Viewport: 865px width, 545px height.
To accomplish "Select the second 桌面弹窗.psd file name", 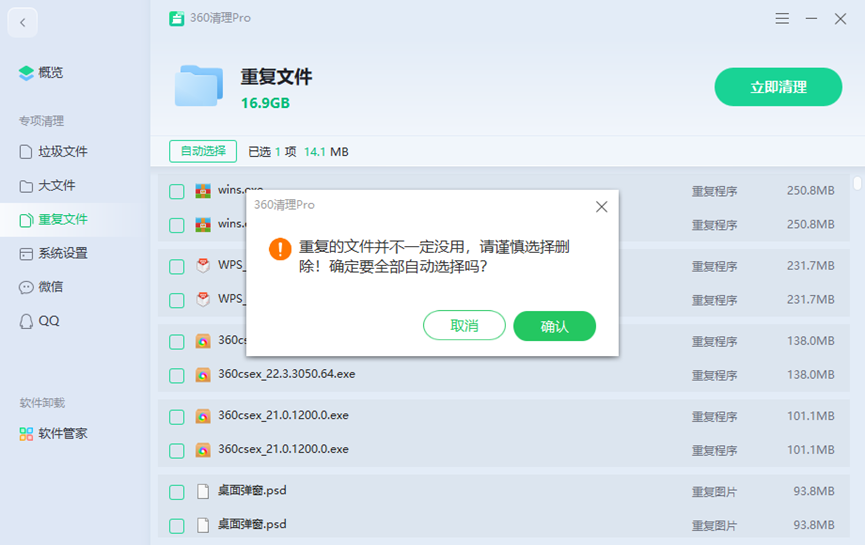I will 252,523.
